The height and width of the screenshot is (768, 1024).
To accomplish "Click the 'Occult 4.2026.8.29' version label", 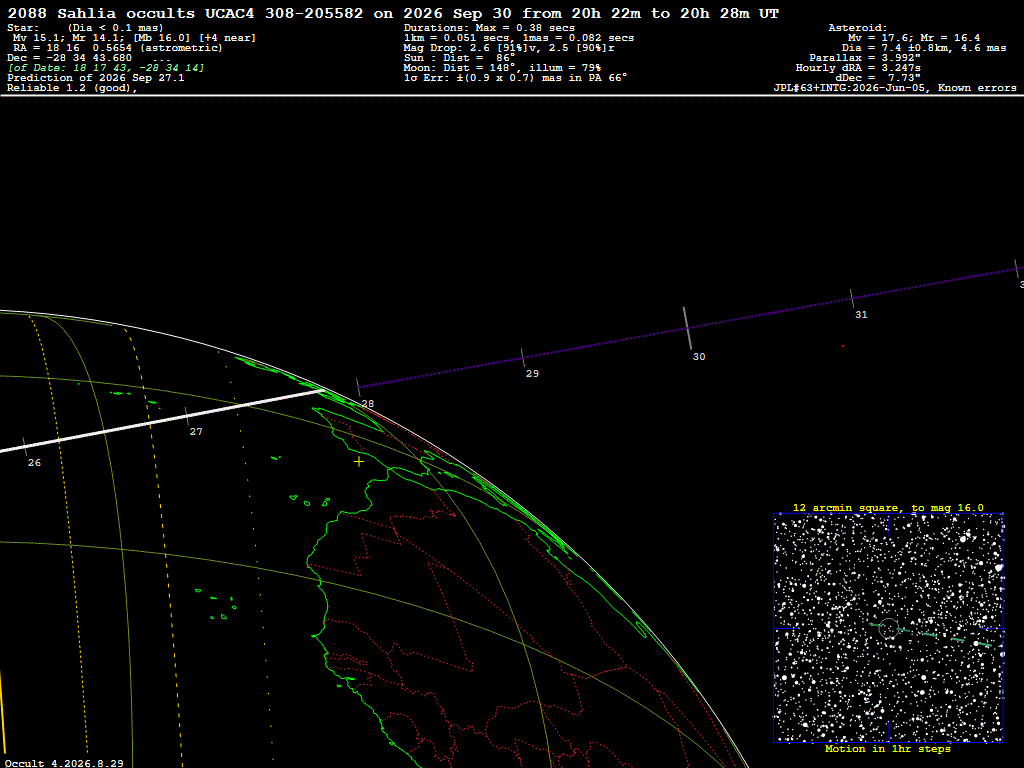I will [64, 763].
